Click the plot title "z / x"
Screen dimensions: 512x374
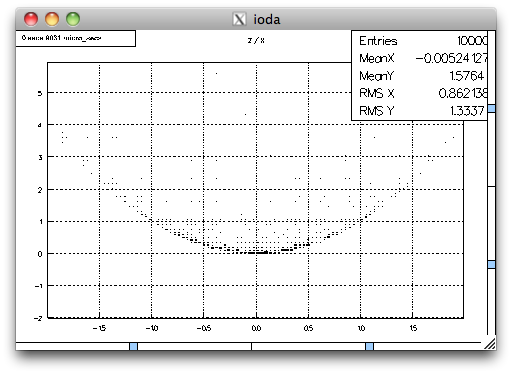click(256, 41)
